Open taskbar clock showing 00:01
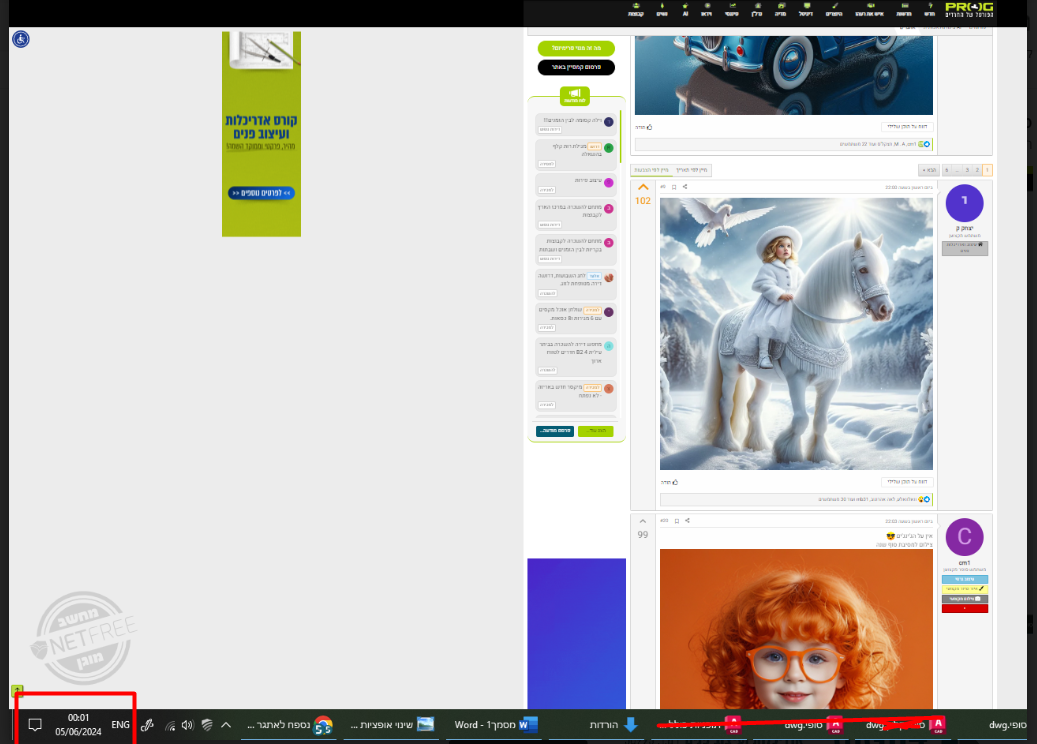1037x744 pixels. tap(78, 725)
